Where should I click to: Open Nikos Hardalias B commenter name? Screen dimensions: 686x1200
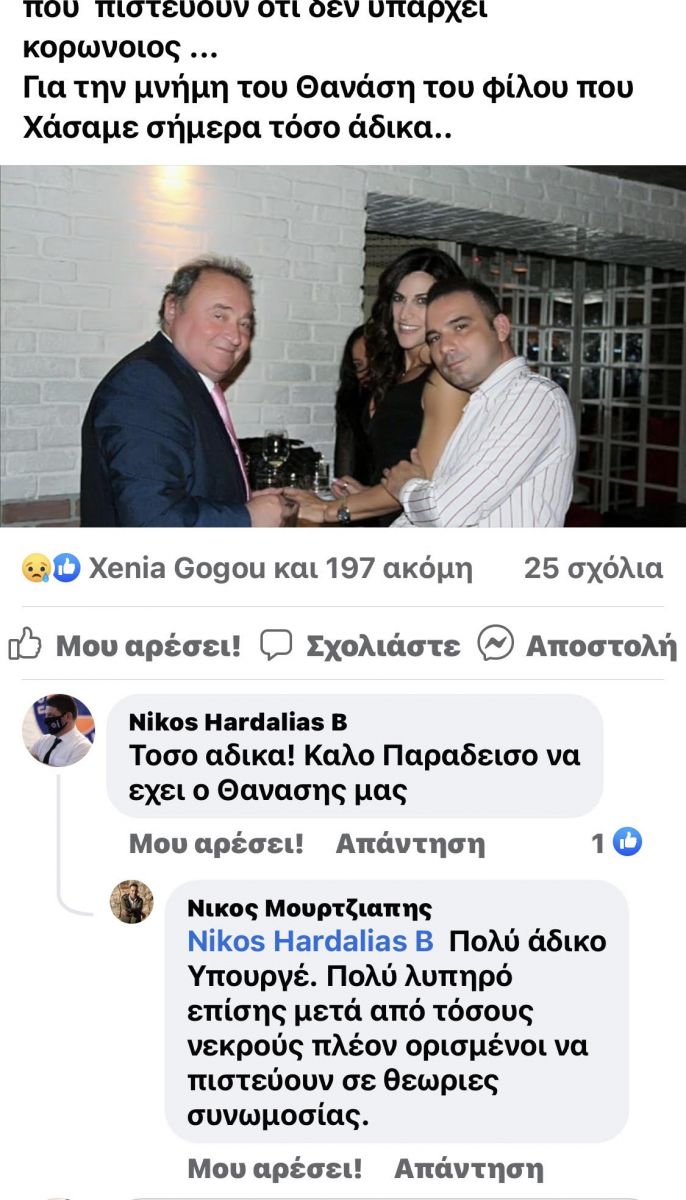238,722
